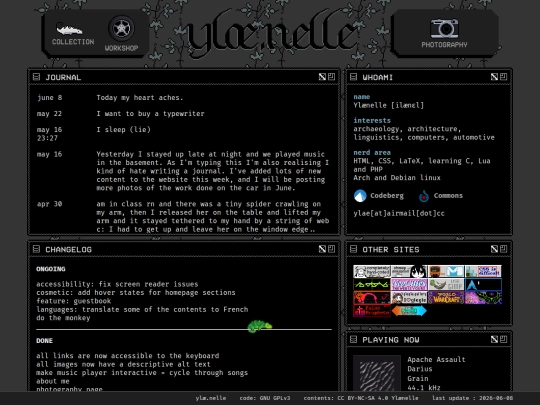Open the 'completely hand-coded' site badge
Image resolution: width=540 pixels, height=405 pixels.
point(372,272)
